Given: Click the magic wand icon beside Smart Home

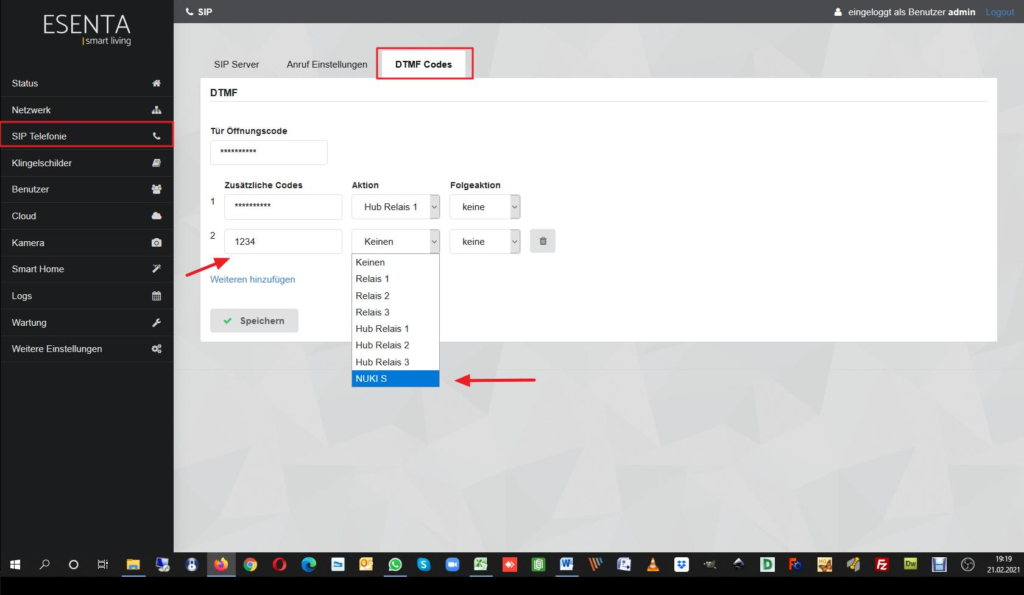Looking at the screenshot, I should coord(156,269).
